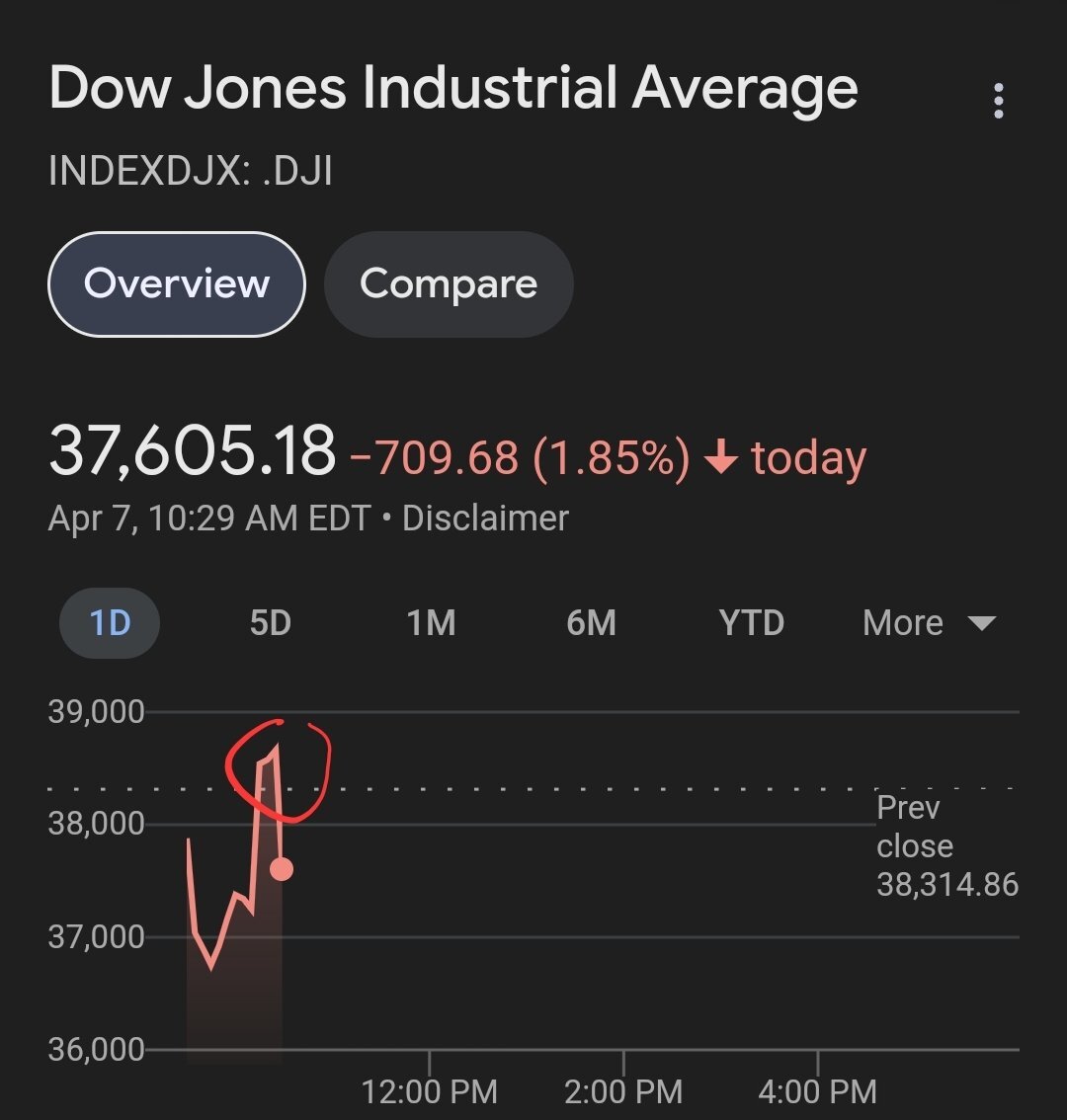This screenshot has height=1120, width=1067.
Task: Select the 6M time range
Action: (591, 623)
